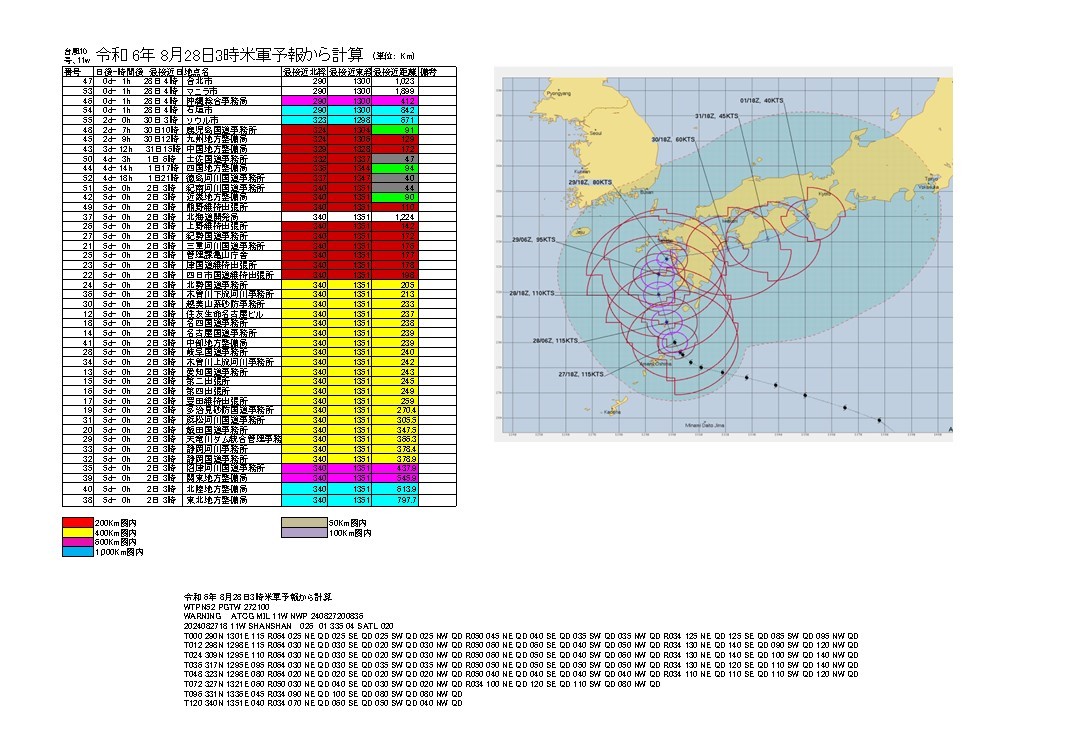The height and width of the screenshot is (742, 1072).
Task: Click the magenta 600Km legend swatch
Action: tap(77, 542)
